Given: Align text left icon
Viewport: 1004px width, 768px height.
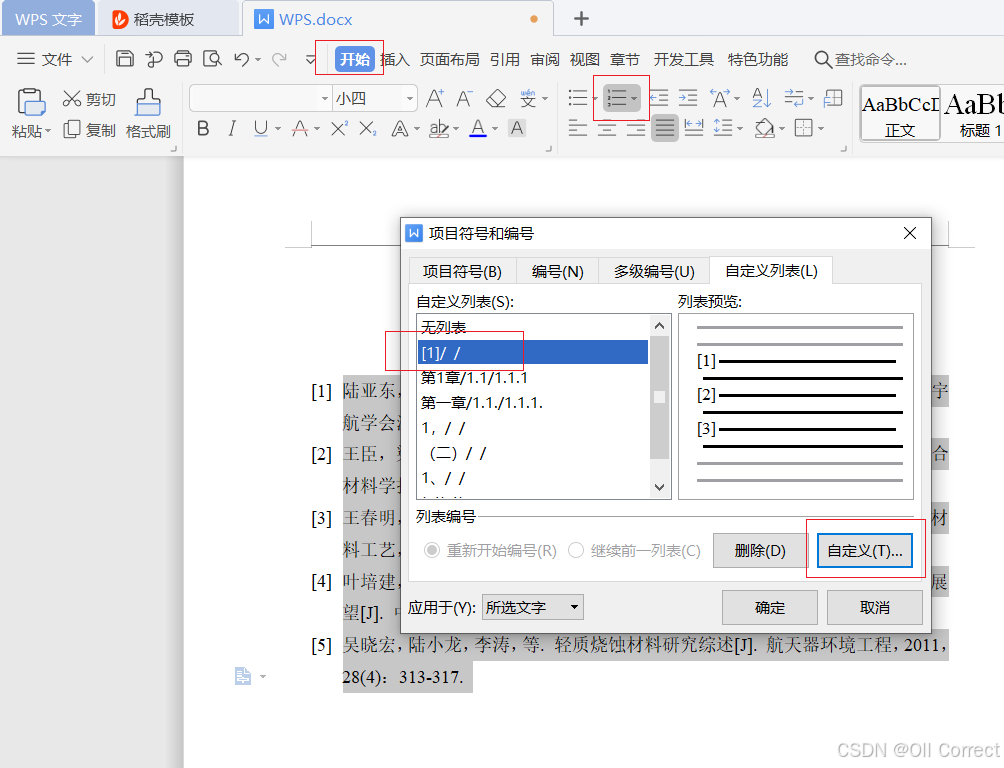Looking at the screenshot, I should point(578,129).
